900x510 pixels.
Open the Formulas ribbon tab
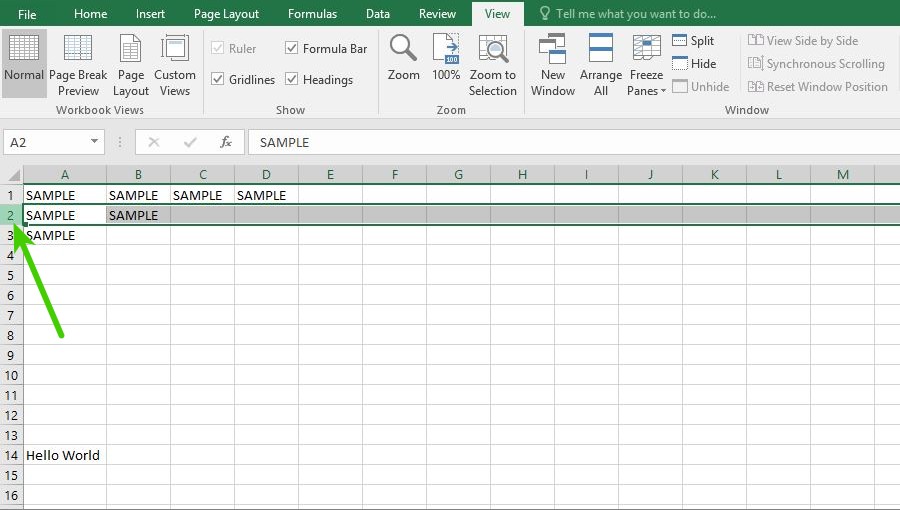pyautogui.click(x=312, y=14)
